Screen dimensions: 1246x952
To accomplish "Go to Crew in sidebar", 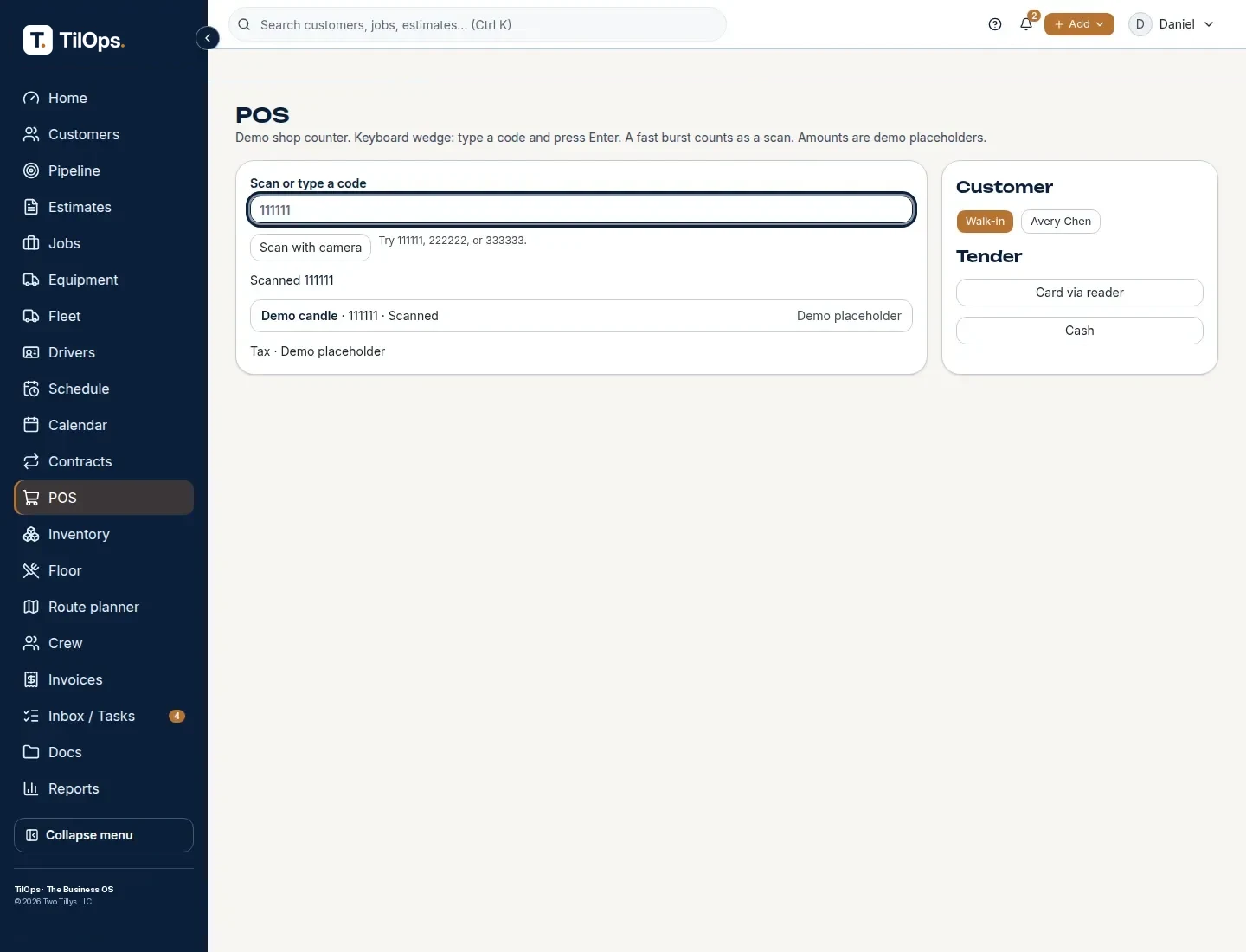I will pyautogui.click(x=104, y=643).
